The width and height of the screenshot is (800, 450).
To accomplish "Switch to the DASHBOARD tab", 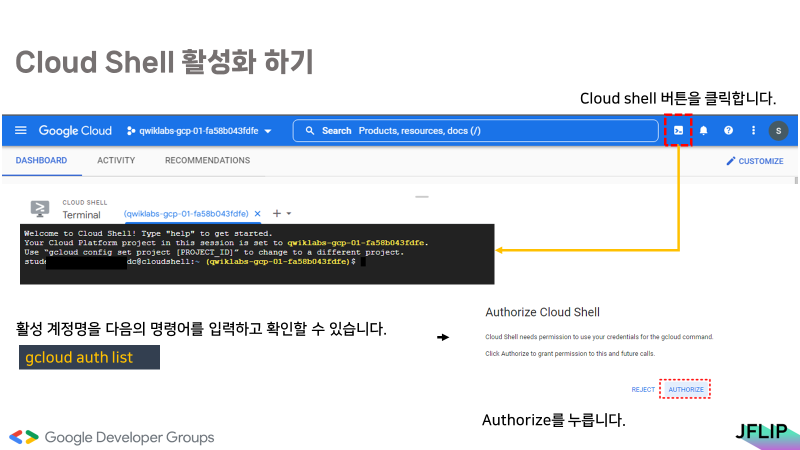I will tap(41, 160).
